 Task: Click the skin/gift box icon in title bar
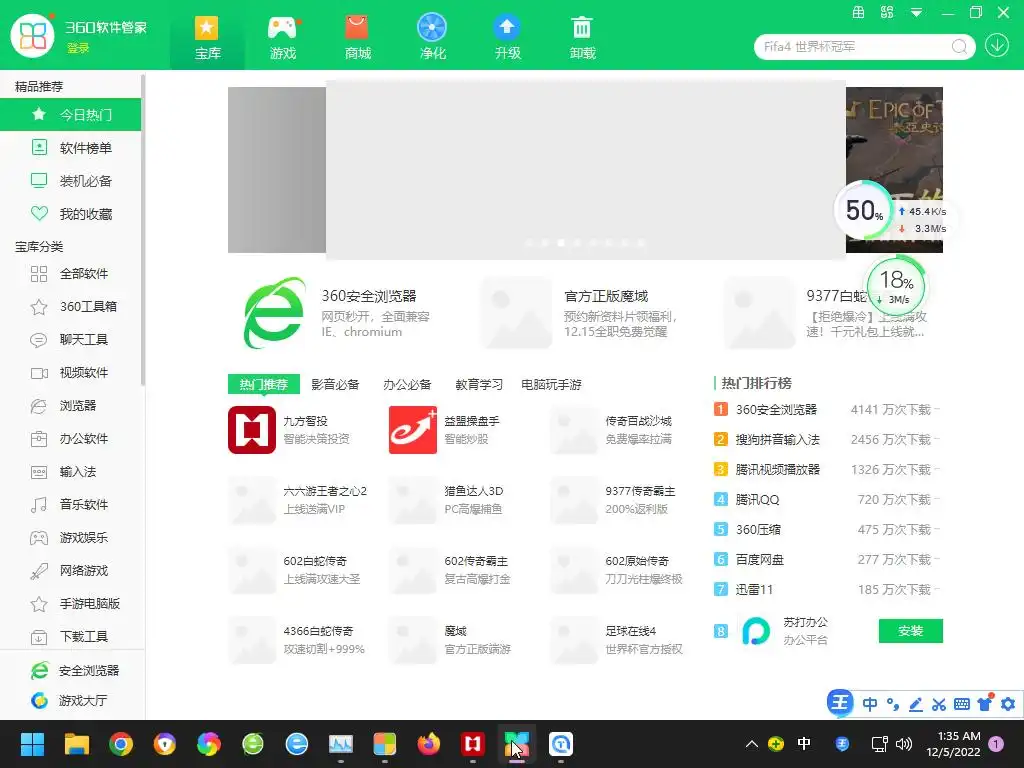858,12
